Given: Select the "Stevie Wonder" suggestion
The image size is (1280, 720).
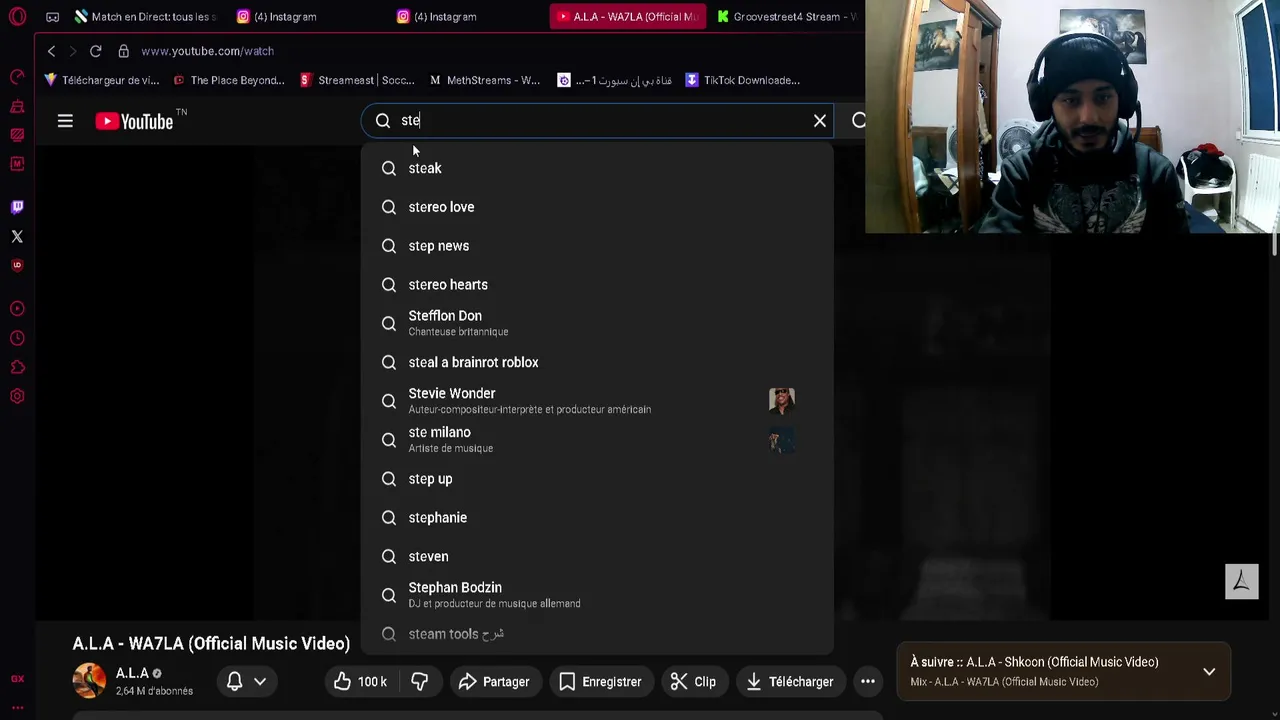Looking at the screenshot, I should 597,401.
